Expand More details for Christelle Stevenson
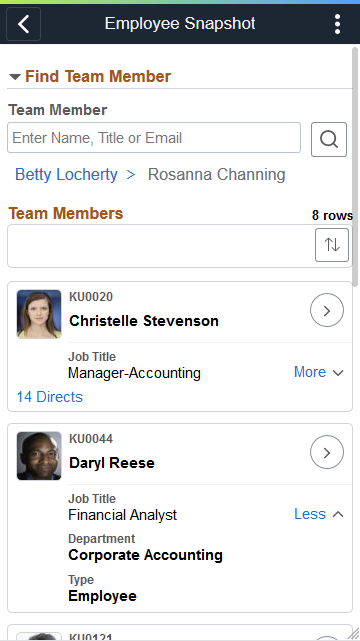 (319, 372)
